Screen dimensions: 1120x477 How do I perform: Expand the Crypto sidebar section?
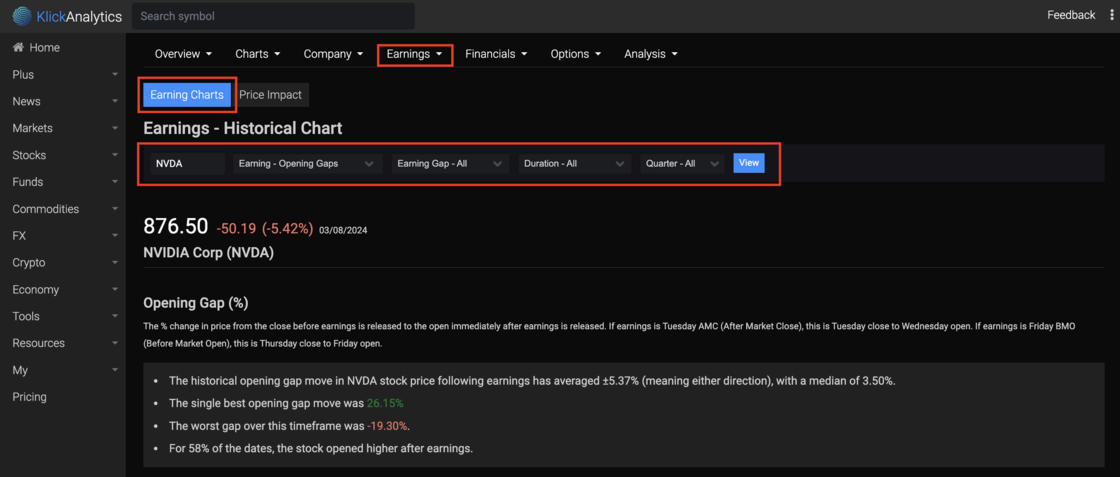pyautogui.click(x=65, y=263)
